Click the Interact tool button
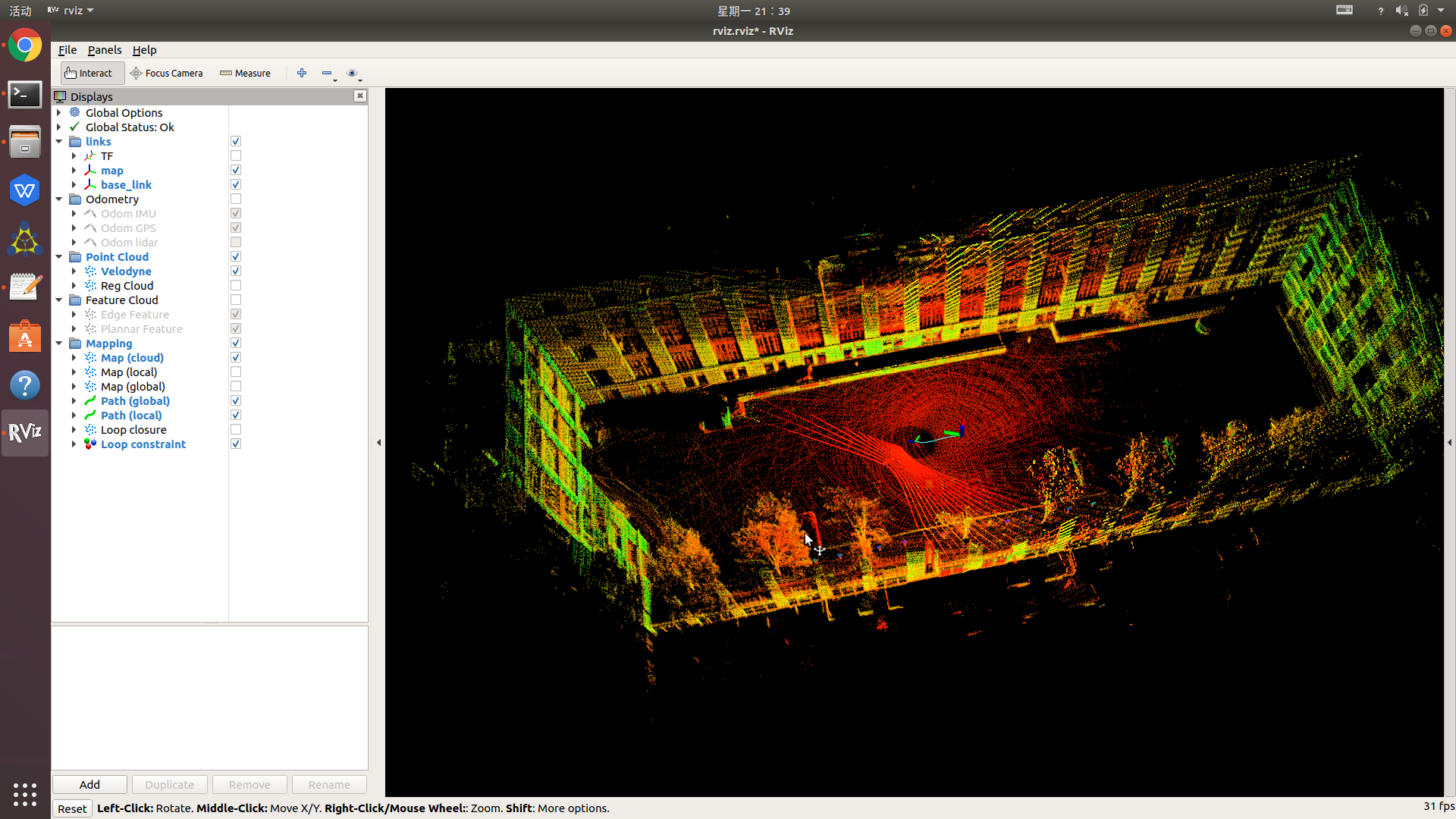This screenshot has width=1456, height=819. click(89, 73)
